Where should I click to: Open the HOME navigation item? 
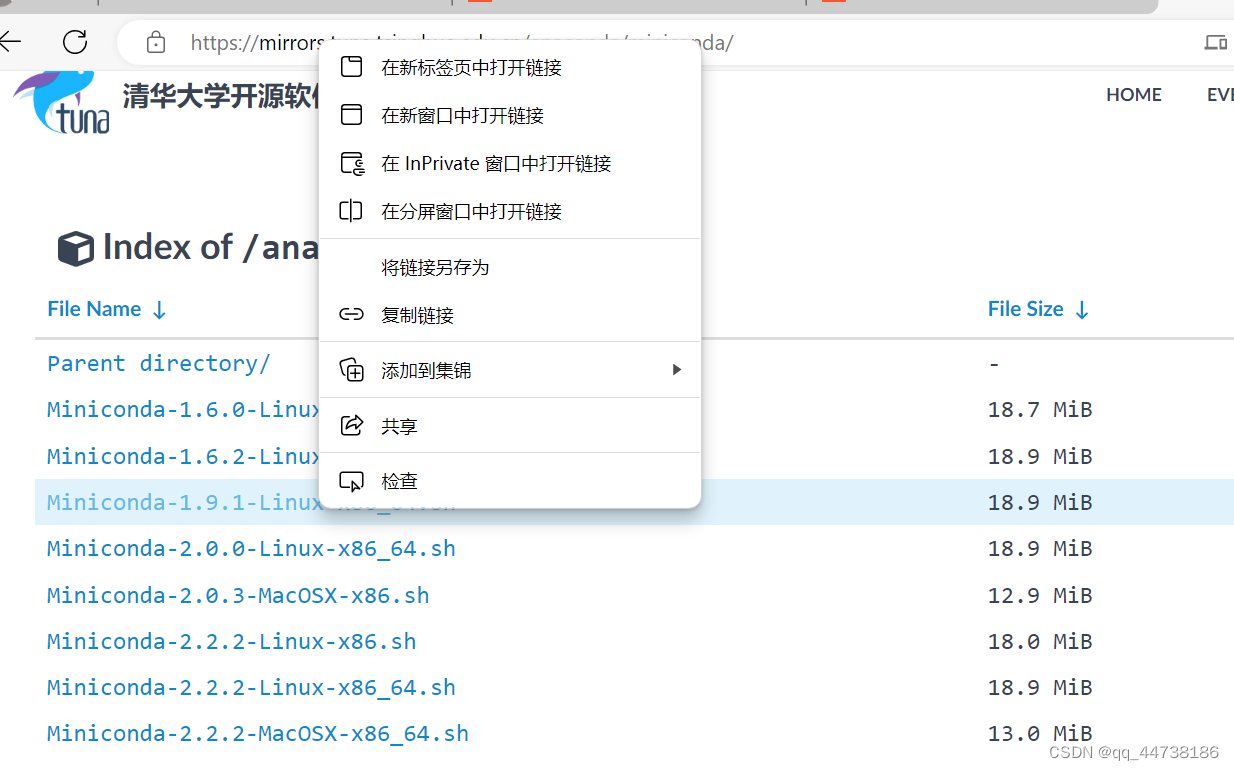[1133, 94]
